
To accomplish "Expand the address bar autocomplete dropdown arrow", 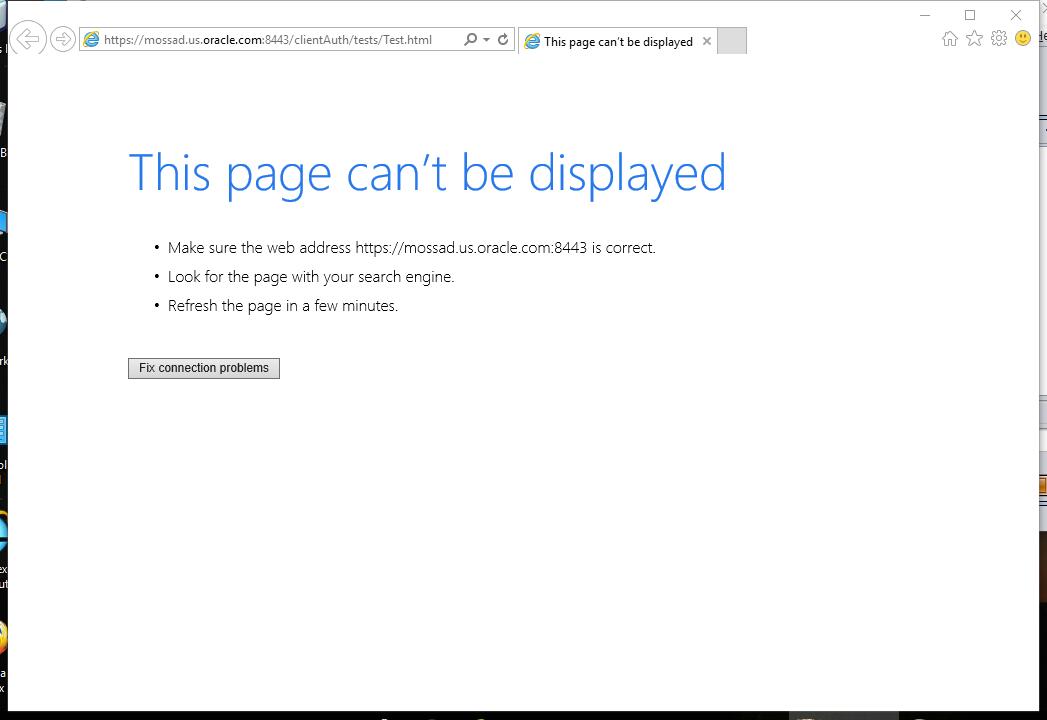I will pos(487,40).
